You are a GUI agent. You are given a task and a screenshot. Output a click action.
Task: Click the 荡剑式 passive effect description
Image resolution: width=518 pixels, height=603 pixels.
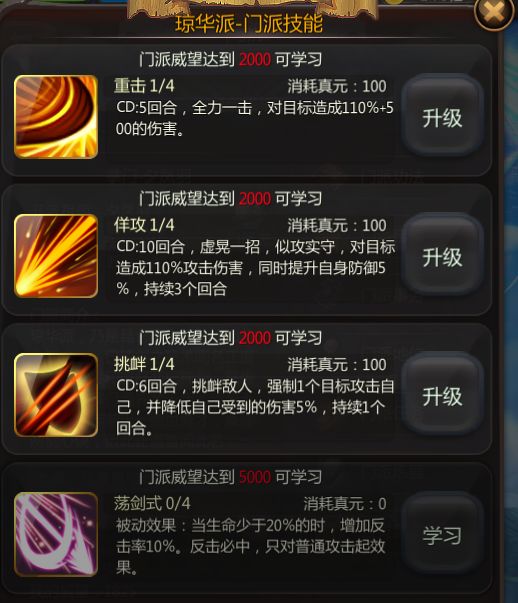point(250,546)
